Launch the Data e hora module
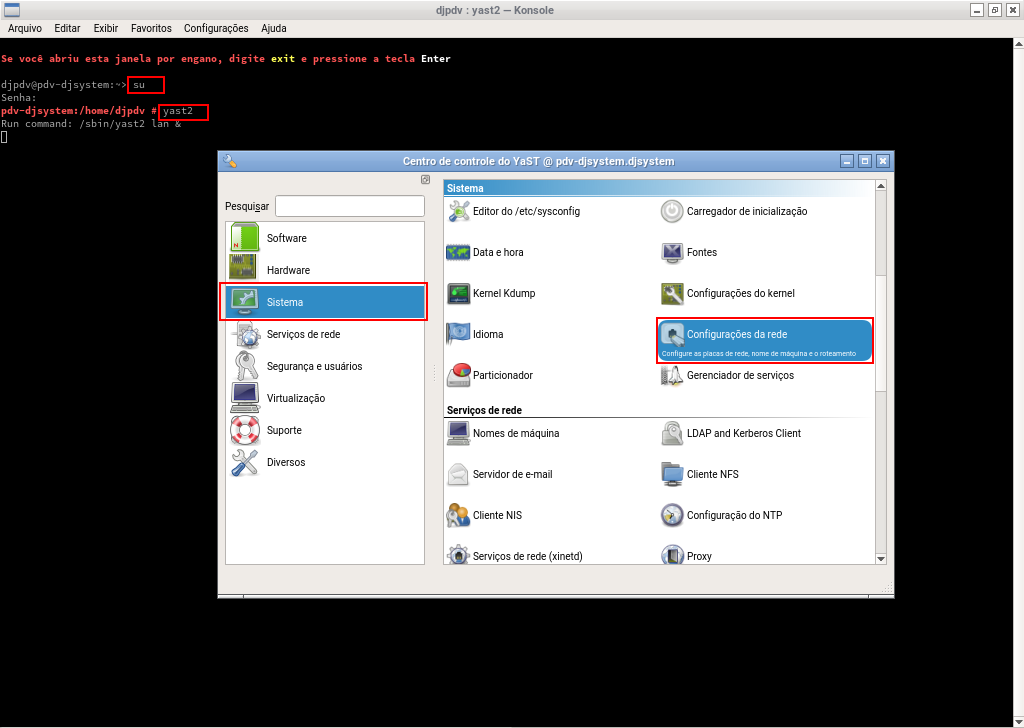Image resolution: width=1024 pixels, height=728 pixels. click(x=459, y=252)
